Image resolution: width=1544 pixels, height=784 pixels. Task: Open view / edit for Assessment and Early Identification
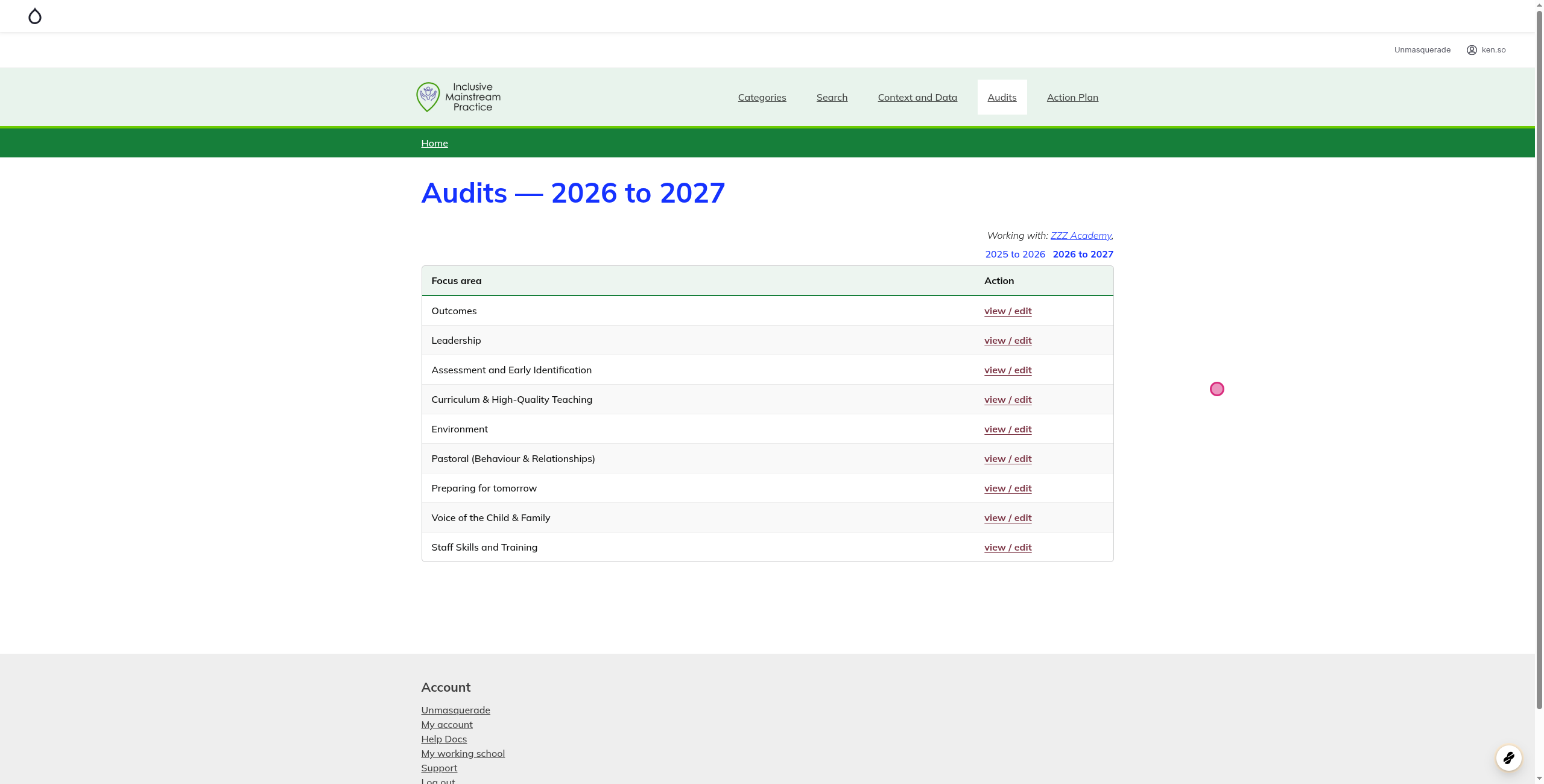[x=1008, y=370]
